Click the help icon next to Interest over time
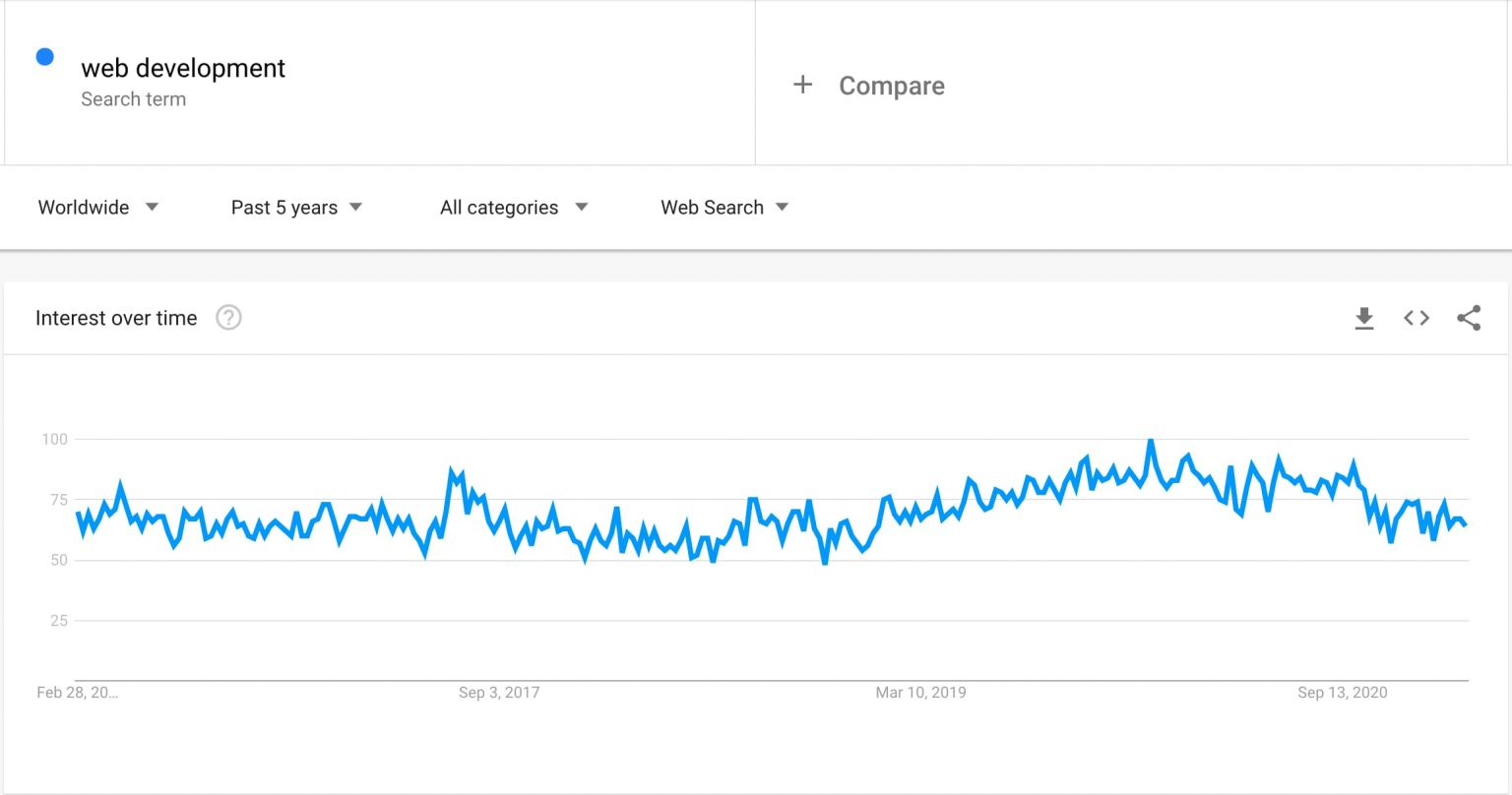 (x=228, y=317)
